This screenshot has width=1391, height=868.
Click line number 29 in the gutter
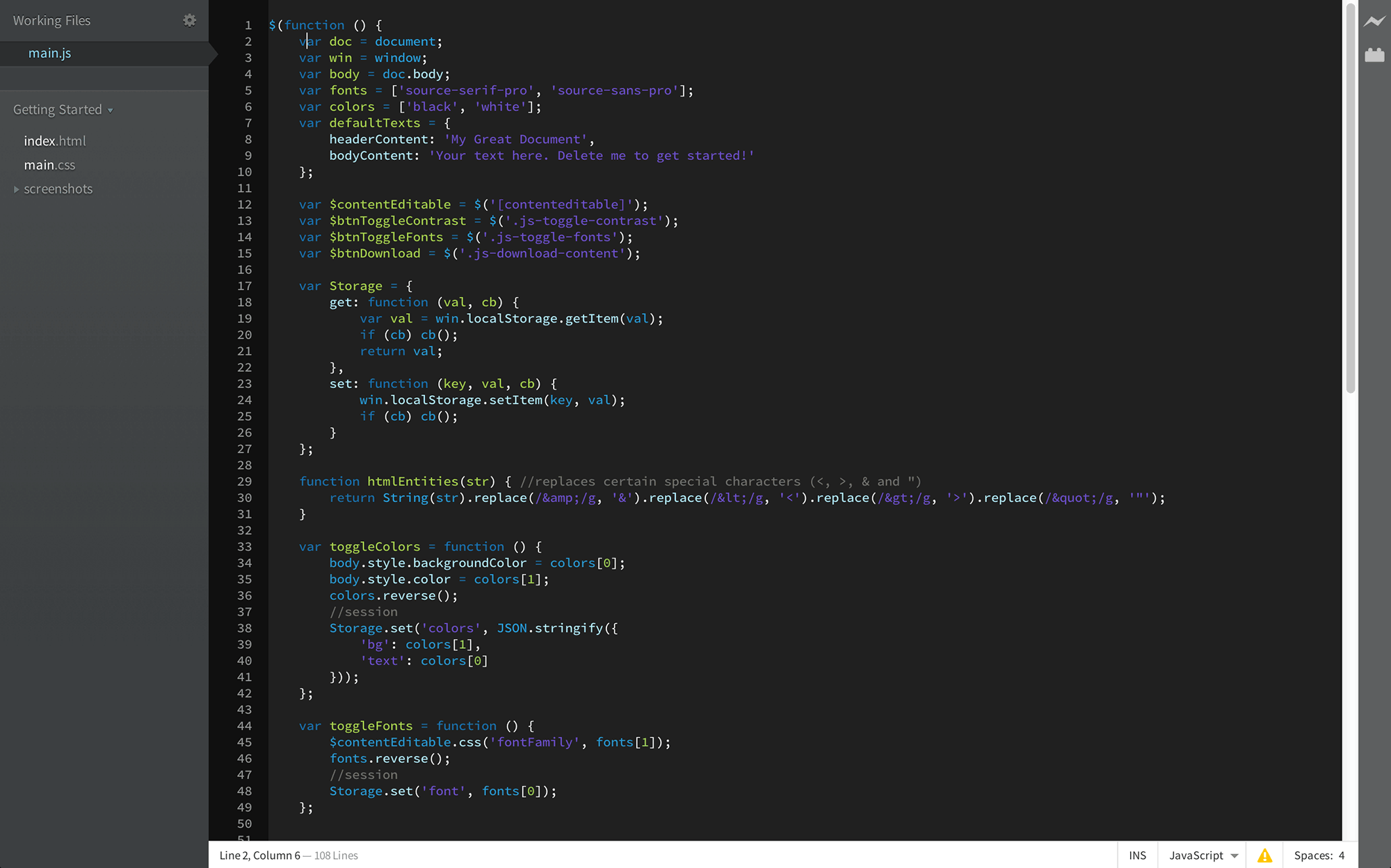(244, 481)
